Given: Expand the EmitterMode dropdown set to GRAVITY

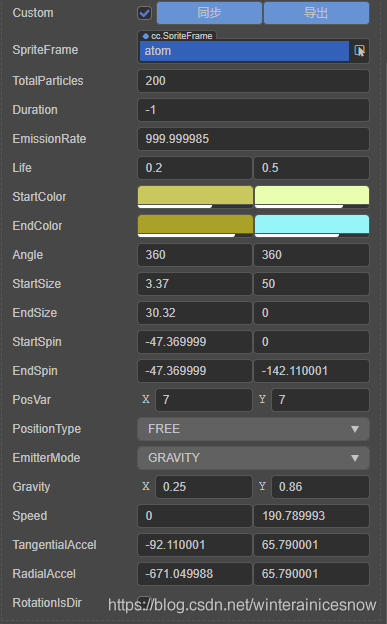Looking at the screenshot, I should (x=253, y=458).
